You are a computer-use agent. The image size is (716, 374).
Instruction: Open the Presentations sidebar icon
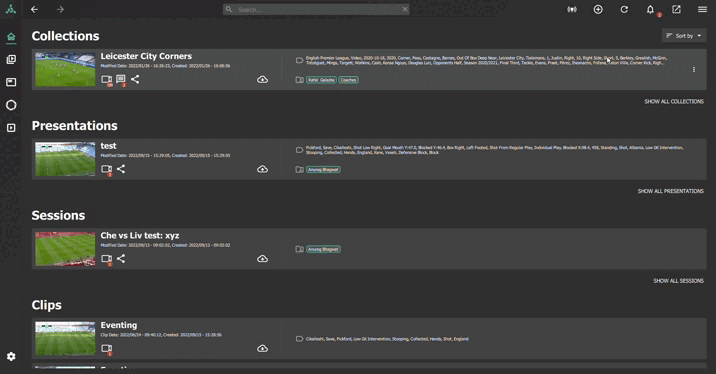click(11, 82)
